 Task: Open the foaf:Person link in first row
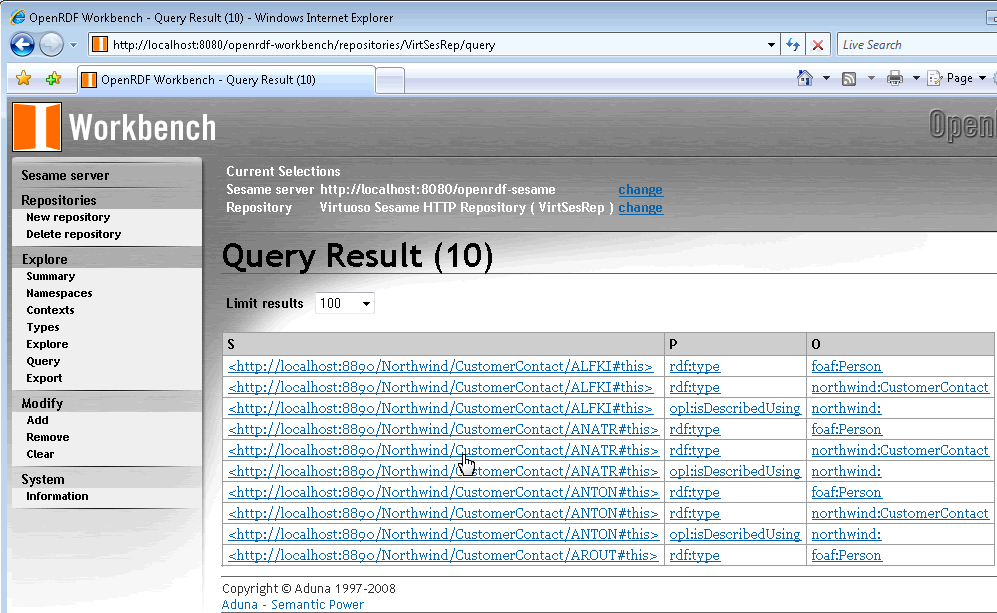coord(846,366)
